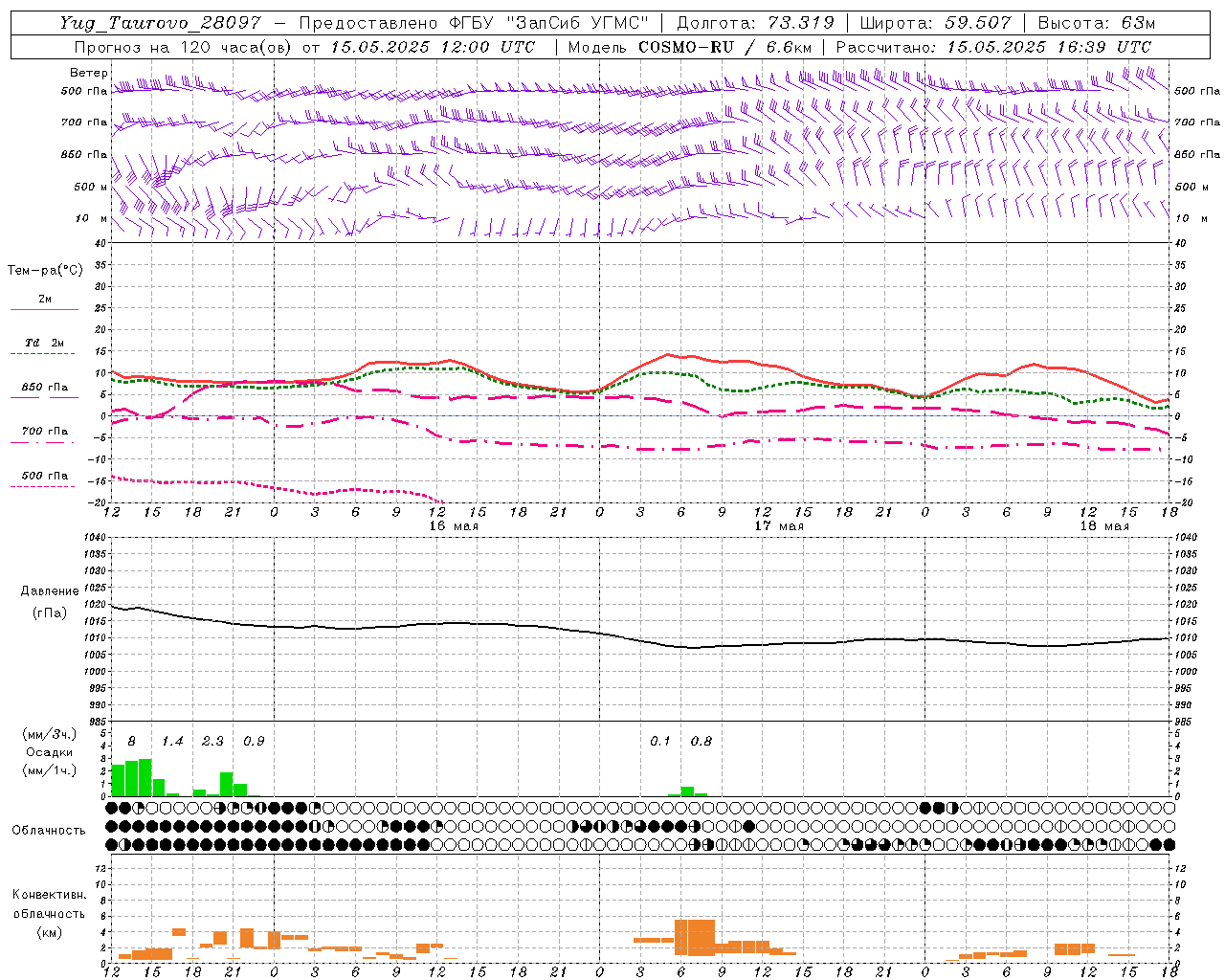The image size is (1225, 980).
Task: Select the "Облачность" cloud cover label
Action: [x=49, y=831]
